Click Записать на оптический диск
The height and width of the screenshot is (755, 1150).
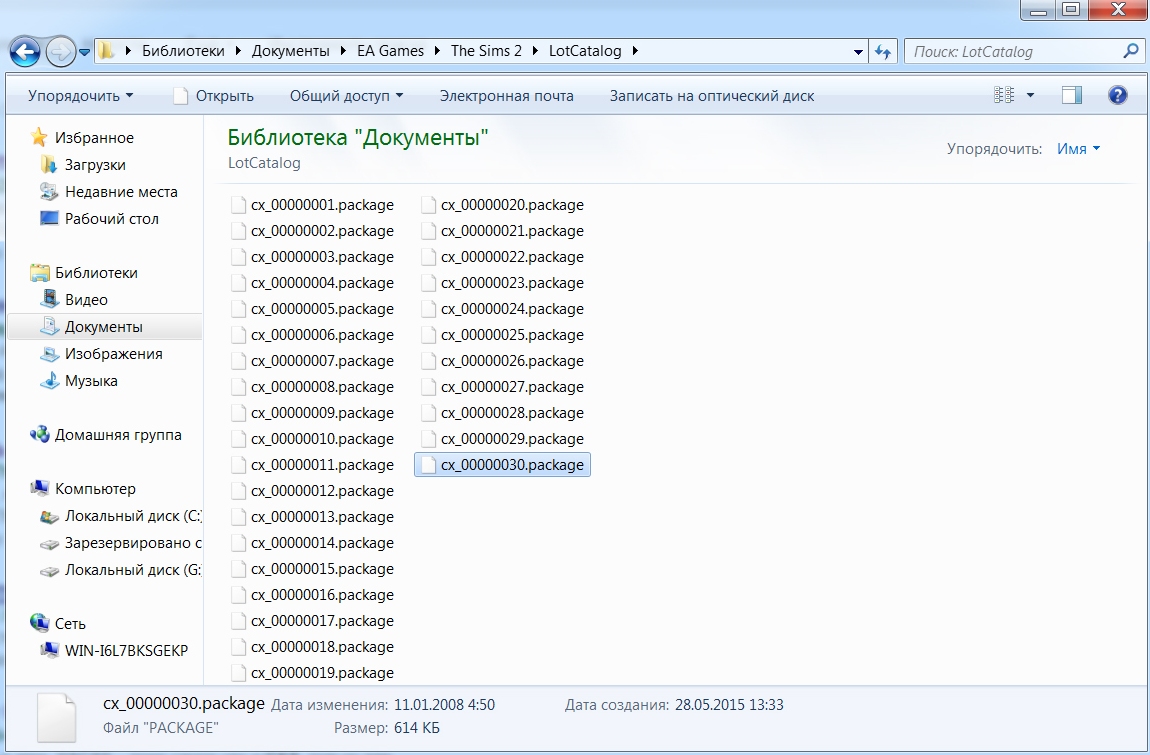712,96
